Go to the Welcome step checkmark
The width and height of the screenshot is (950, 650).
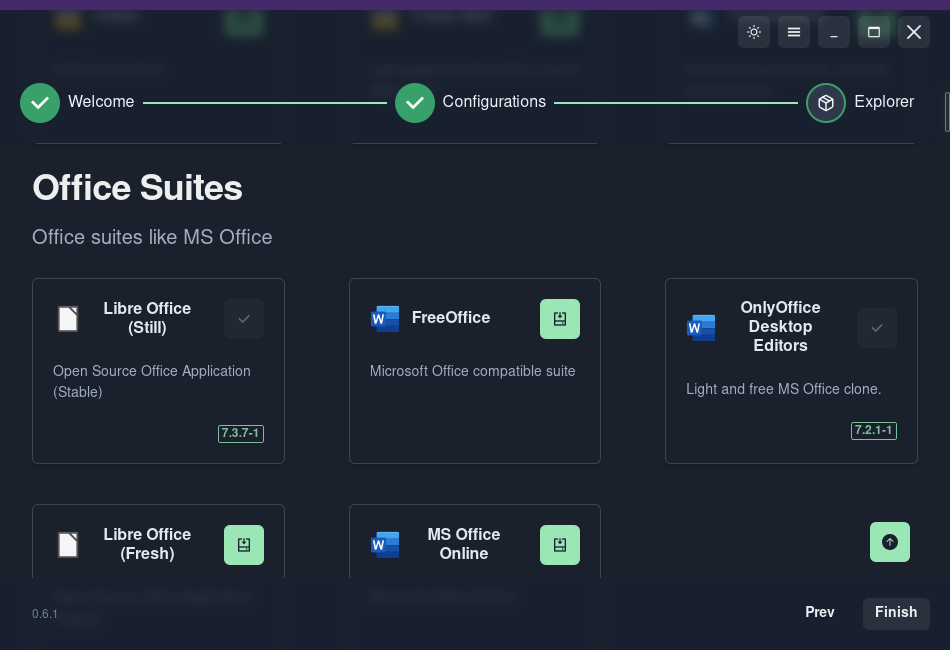click(x=40, y=103)
